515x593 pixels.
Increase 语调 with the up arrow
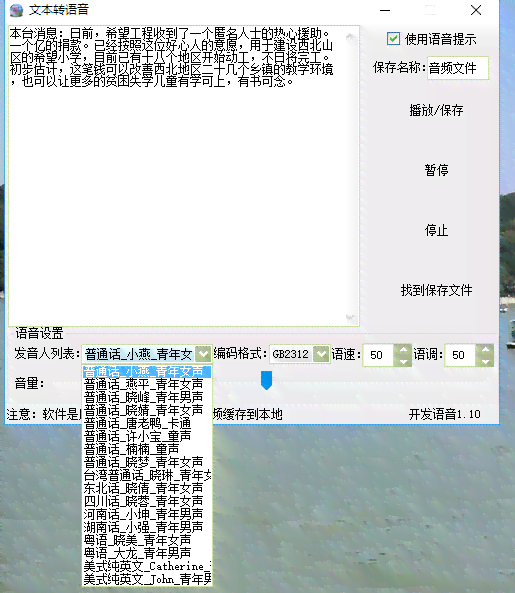pyautogui.click(x=485, y=349)
